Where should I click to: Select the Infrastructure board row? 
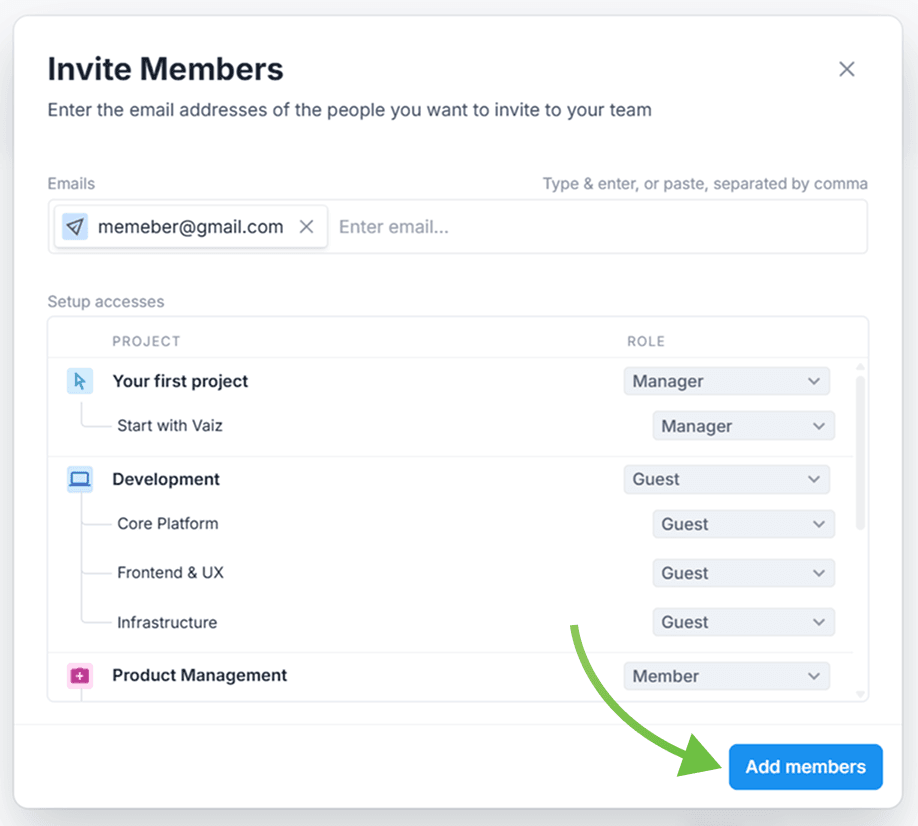(x=167, y=622)
